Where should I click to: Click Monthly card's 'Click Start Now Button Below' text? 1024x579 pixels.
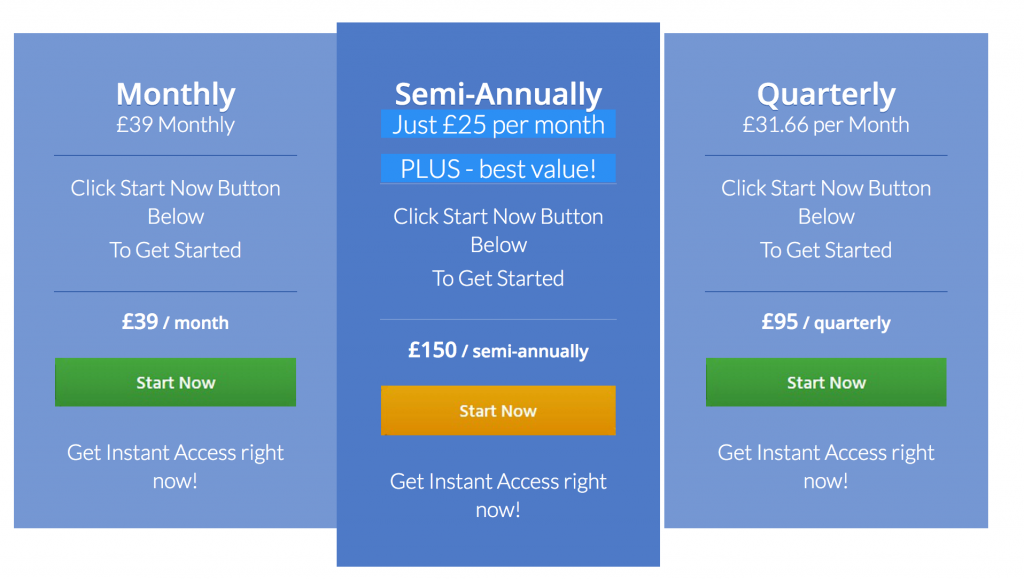(175, 202)
